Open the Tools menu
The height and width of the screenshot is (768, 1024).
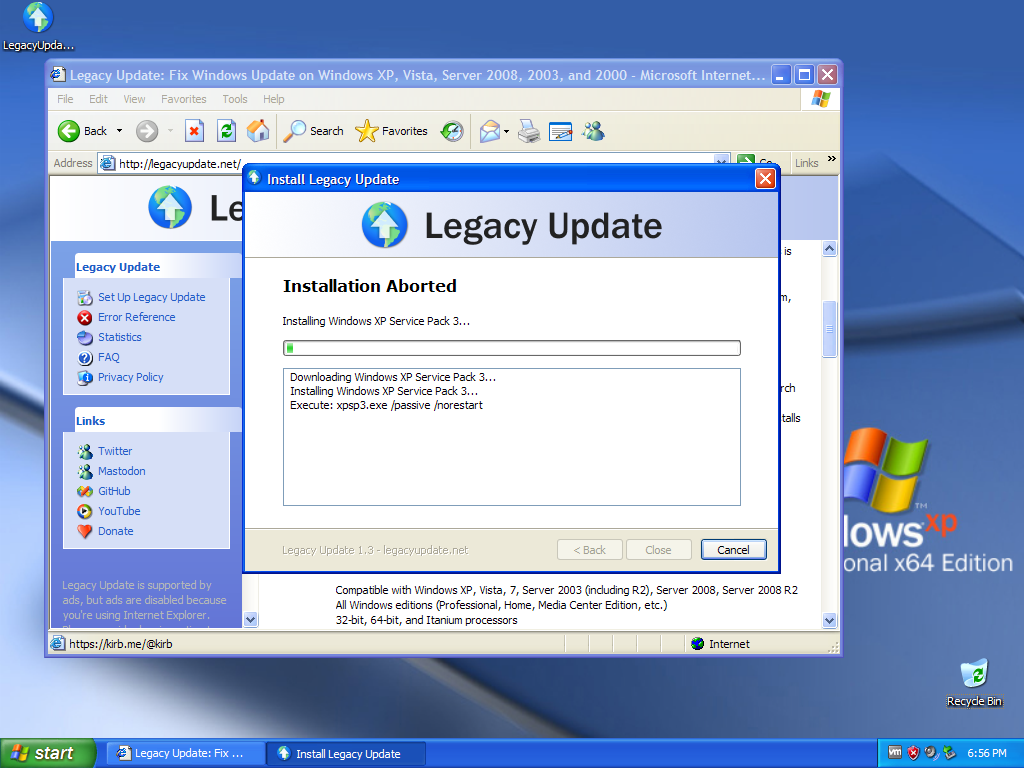[234, 99]
